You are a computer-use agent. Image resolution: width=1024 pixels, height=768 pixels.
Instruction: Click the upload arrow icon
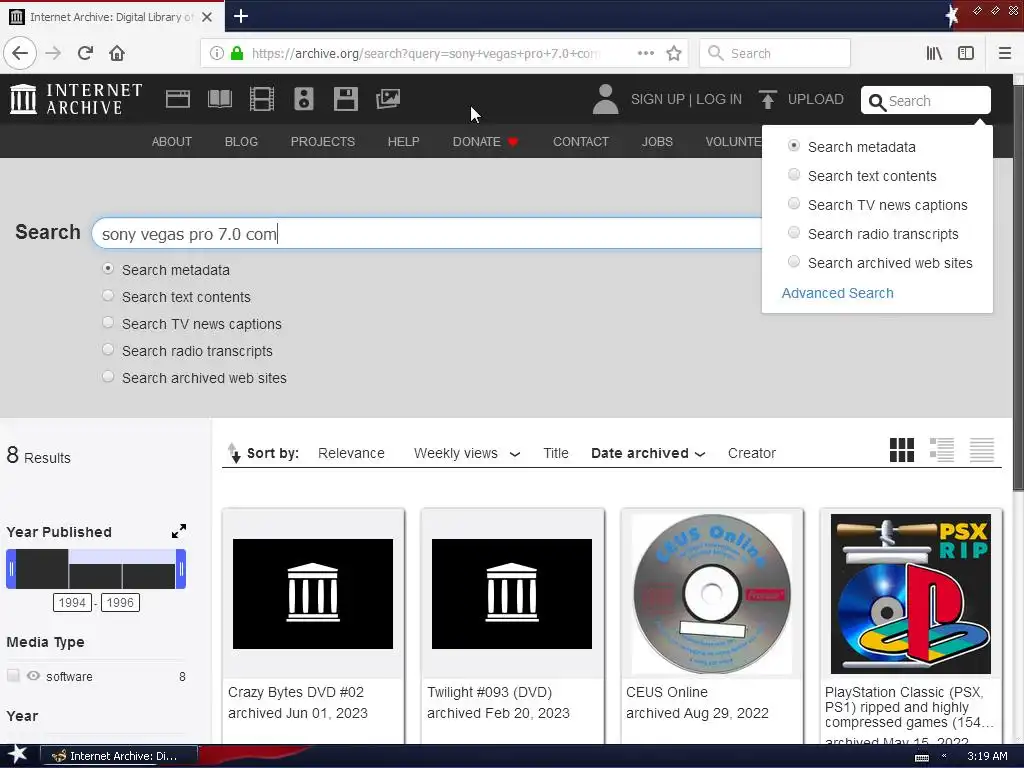[768, 100]
